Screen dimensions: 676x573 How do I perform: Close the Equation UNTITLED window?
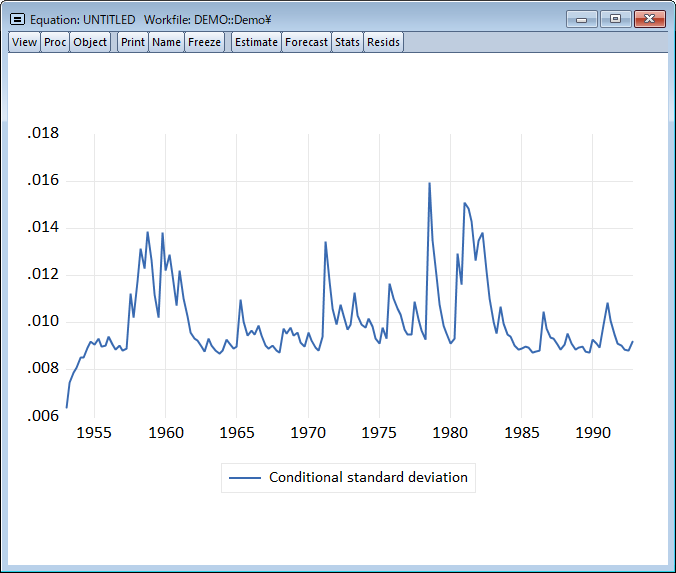pyautogui.click(x=650, y=19)
